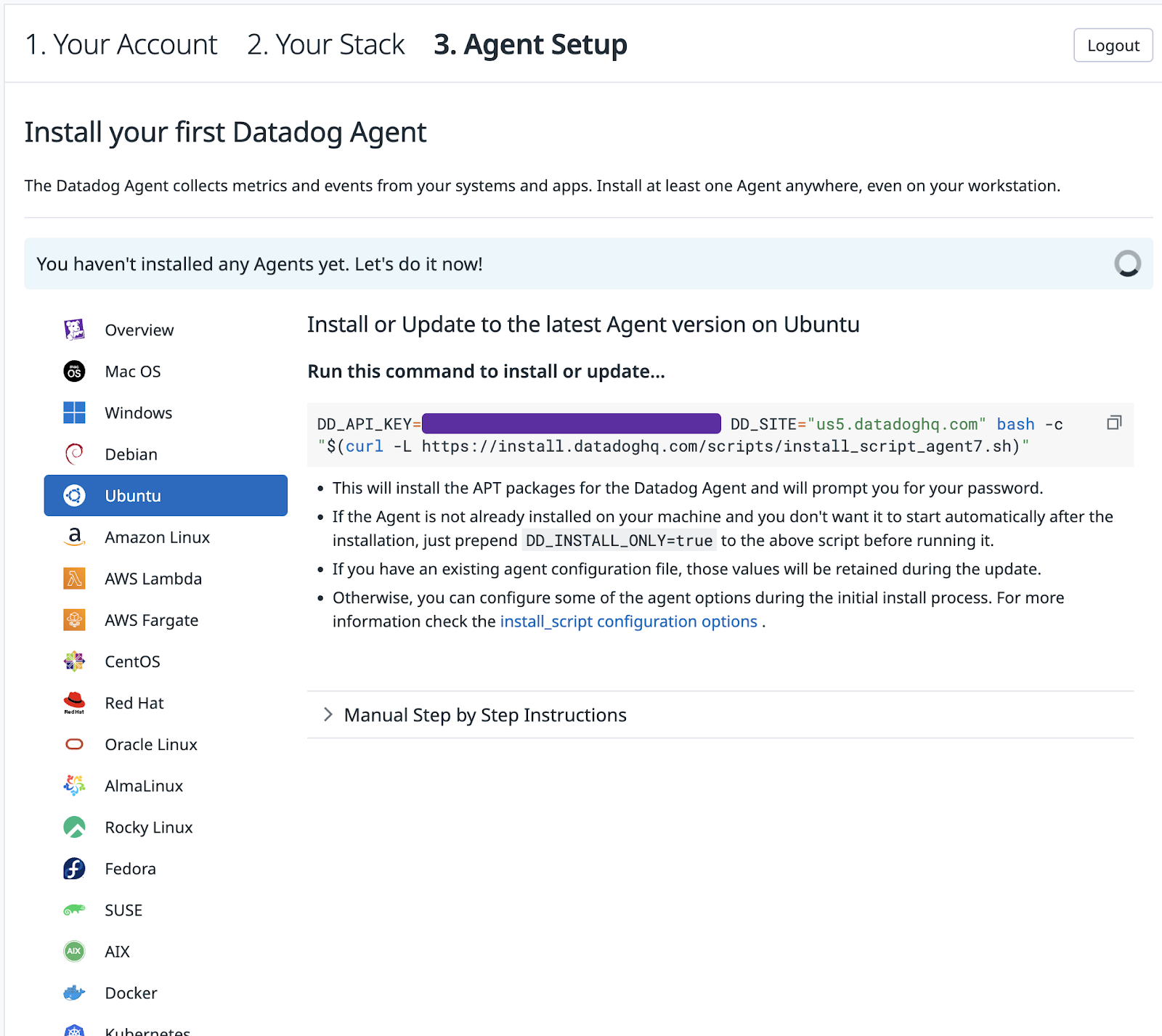1162x1036 pixels.
Task: Click 'Run this command to install or update' text
Action: 486,371
